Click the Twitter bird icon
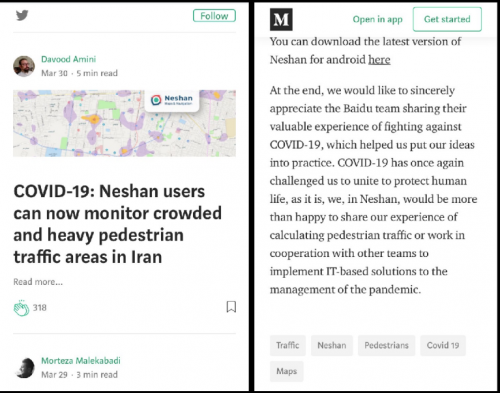Viewport: 500px width, 393px height. coord(22,15)
